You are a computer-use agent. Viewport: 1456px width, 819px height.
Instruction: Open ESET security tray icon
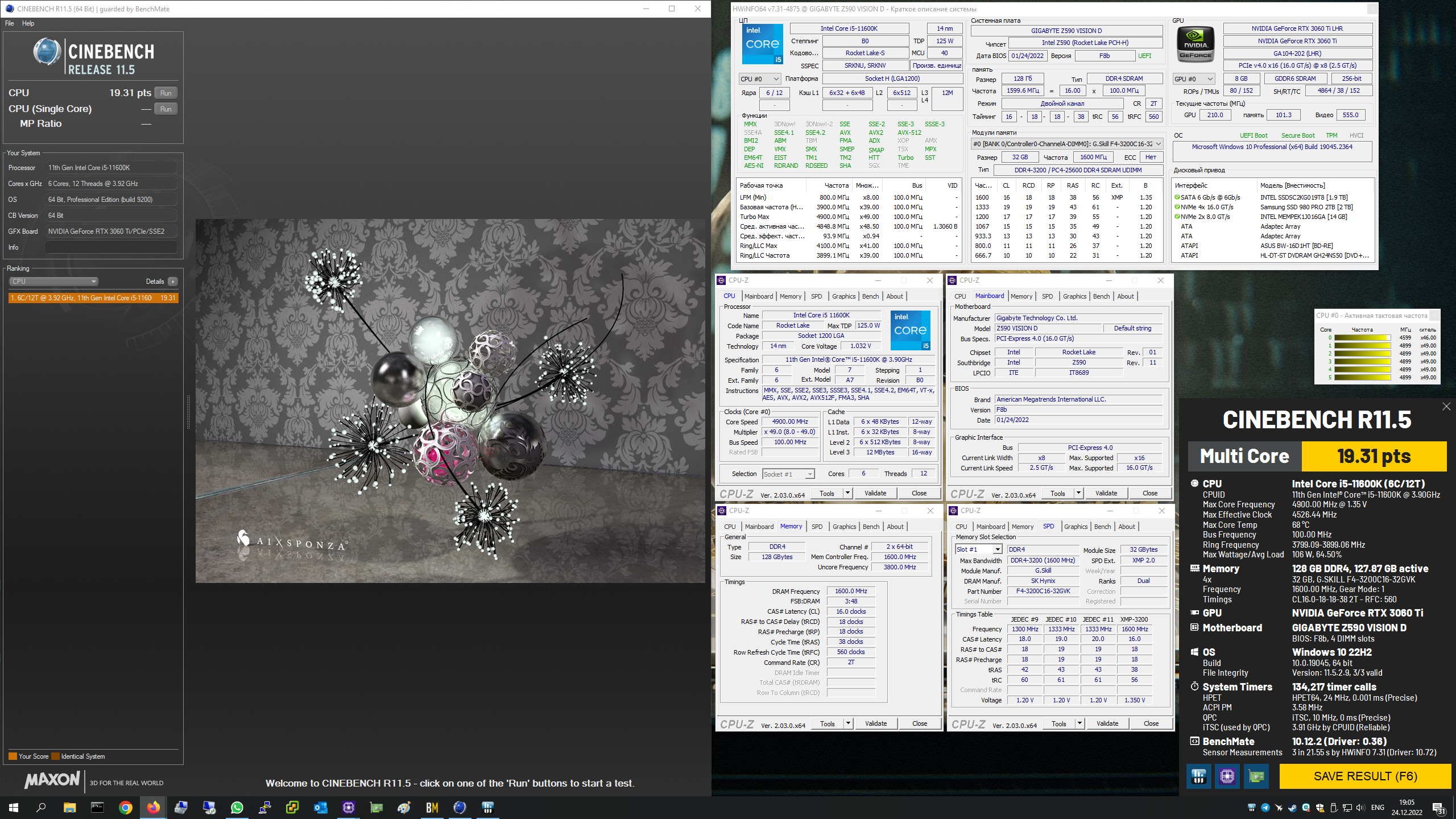pos(1306,808)
